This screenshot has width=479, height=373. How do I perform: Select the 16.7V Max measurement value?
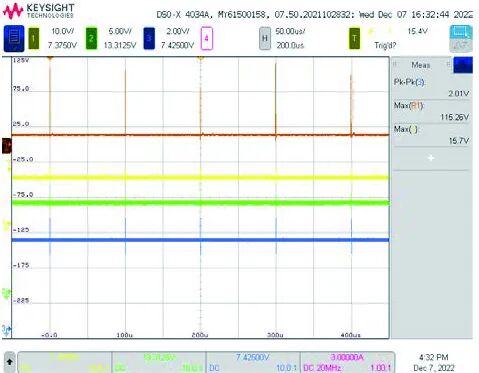459,141
